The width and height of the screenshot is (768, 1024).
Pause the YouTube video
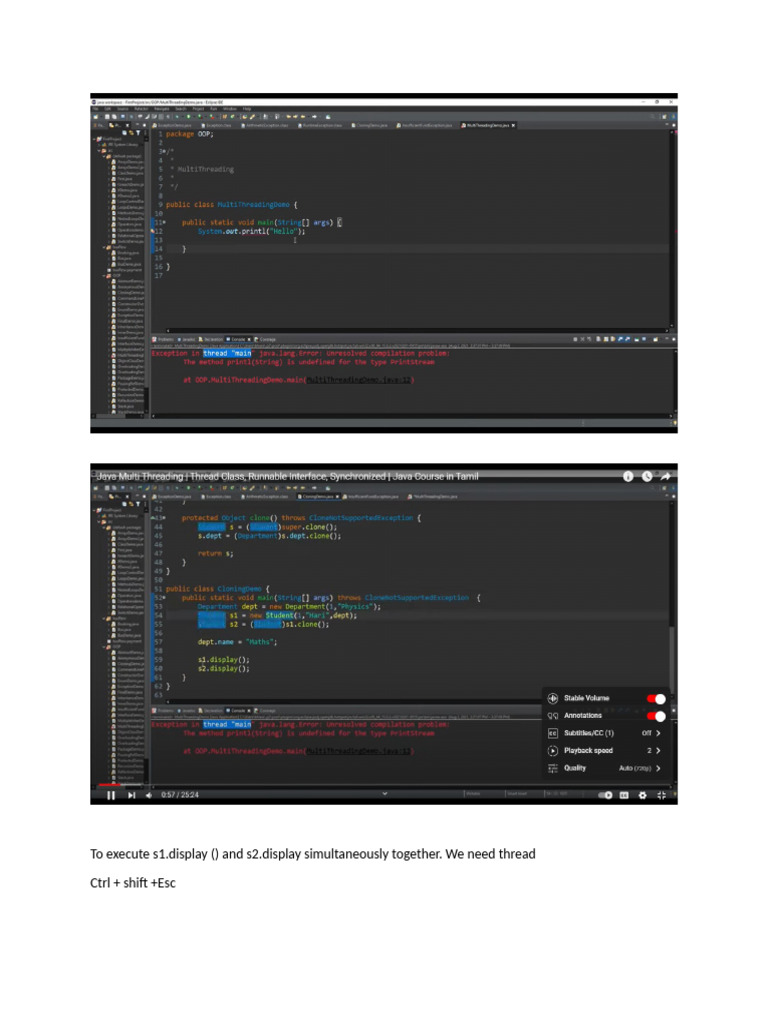pos(111,795)
